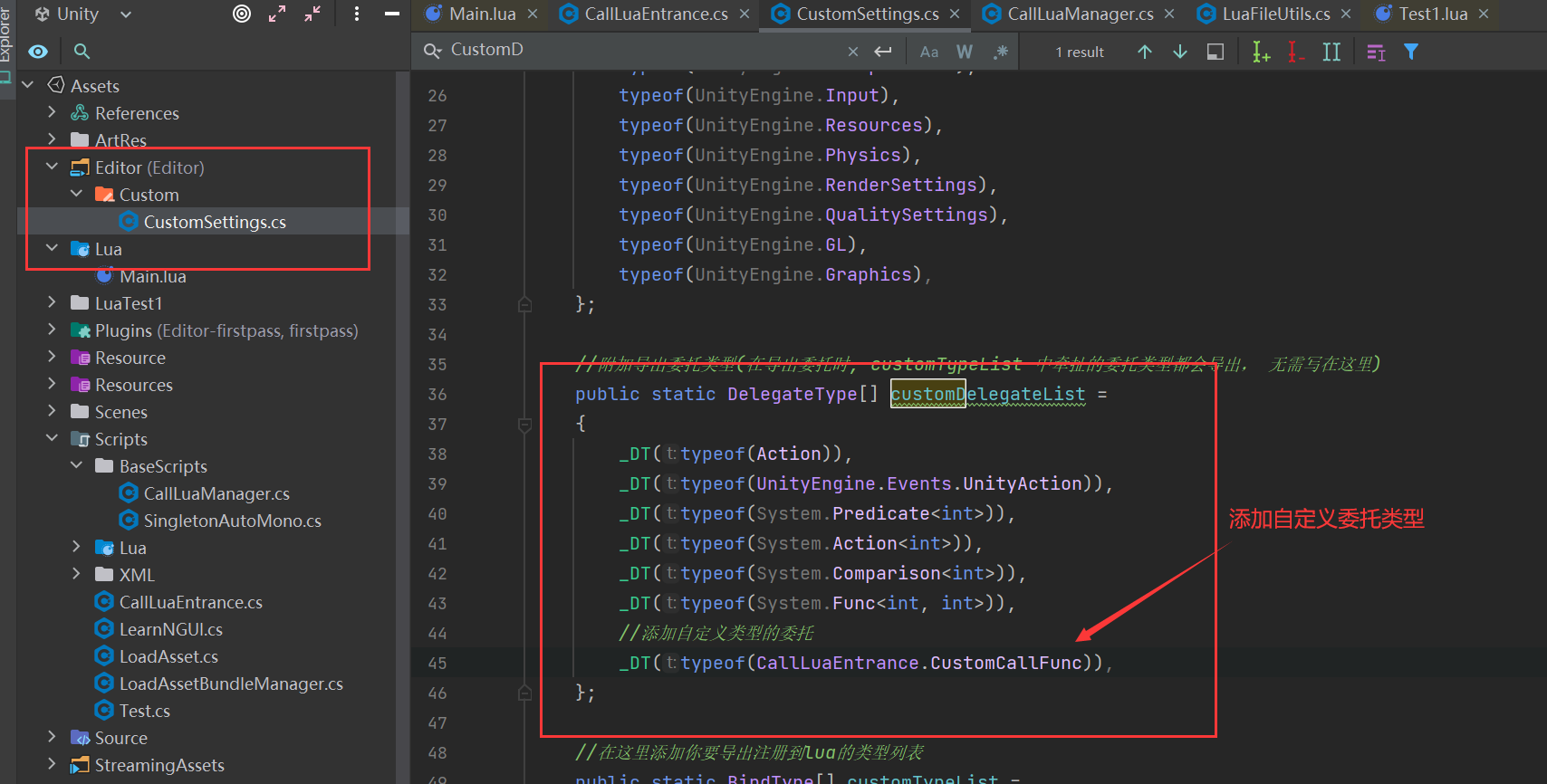The width and height of the screenshot is (1547, 784).
Task: Toggle whole Words search option
Action: 965,52
